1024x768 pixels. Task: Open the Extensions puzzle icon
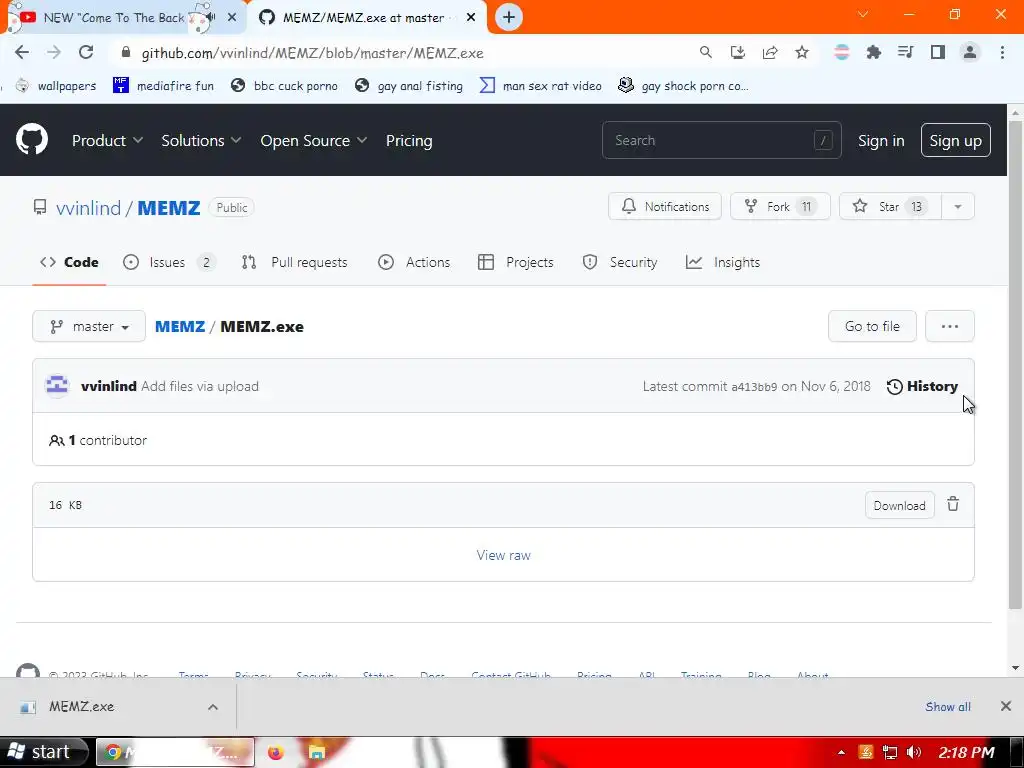874,52
